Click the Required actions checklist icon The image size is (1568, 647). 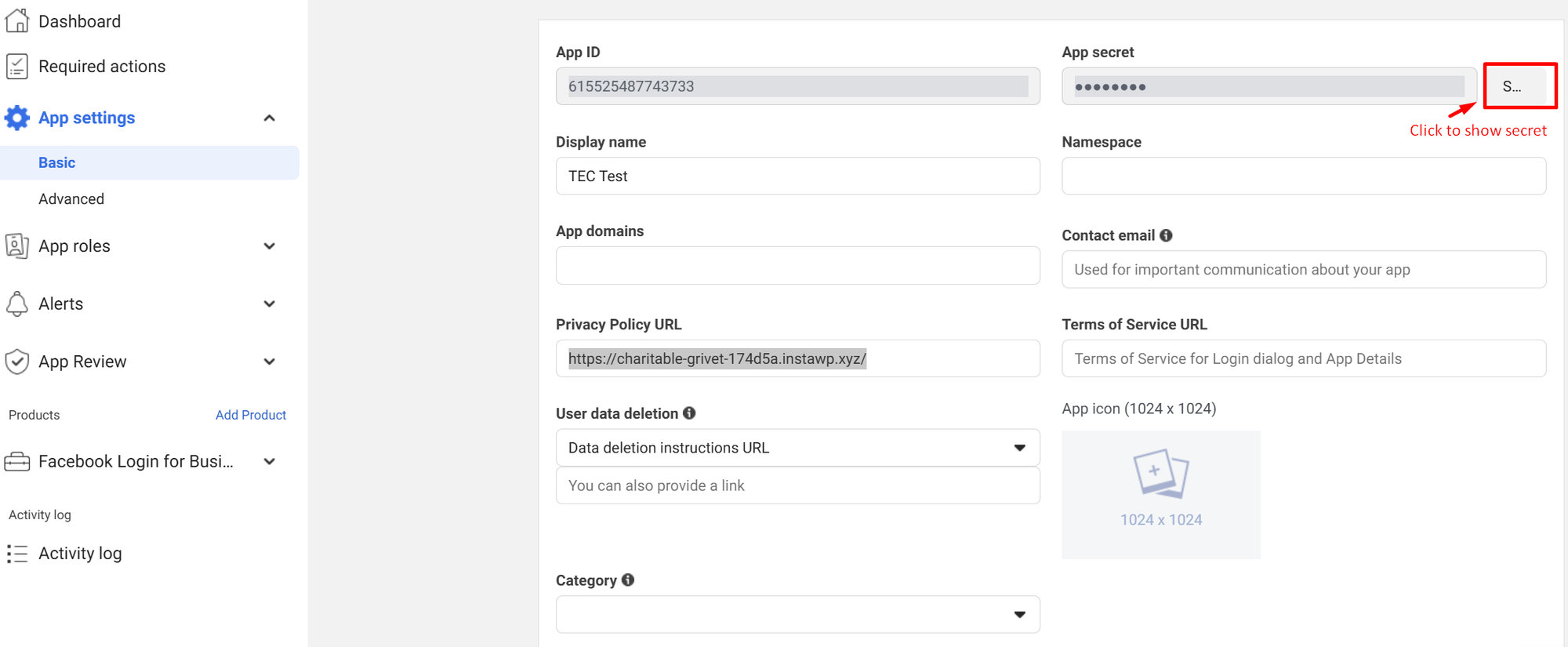click(17, 67)
